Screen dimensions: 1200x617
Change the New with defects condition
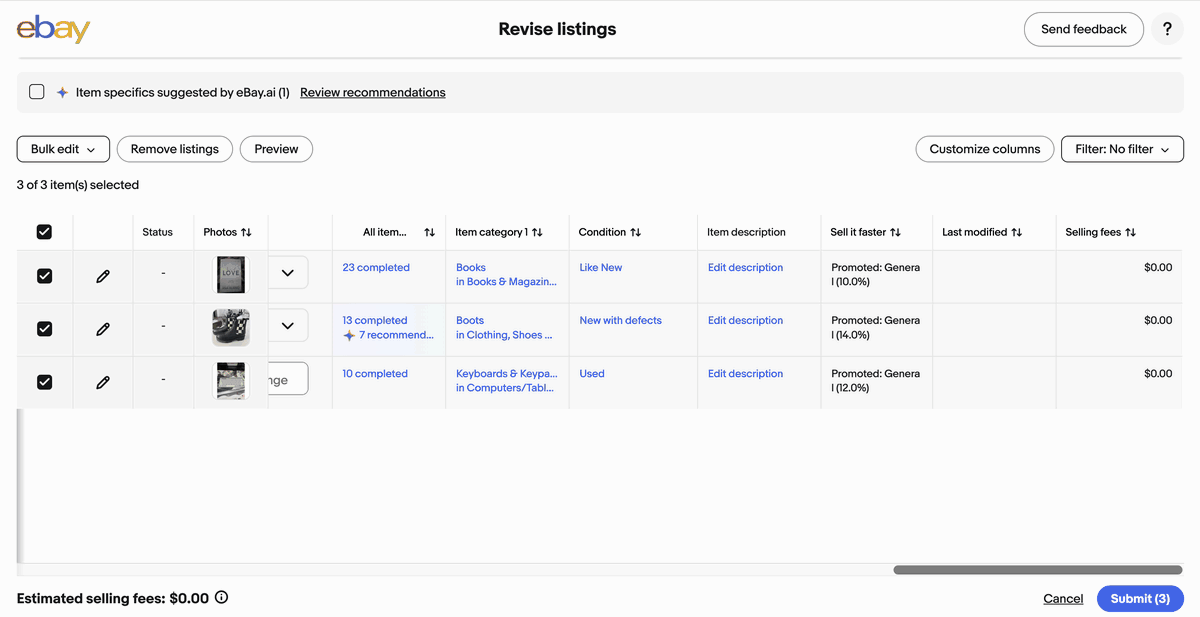coord(621,320)
